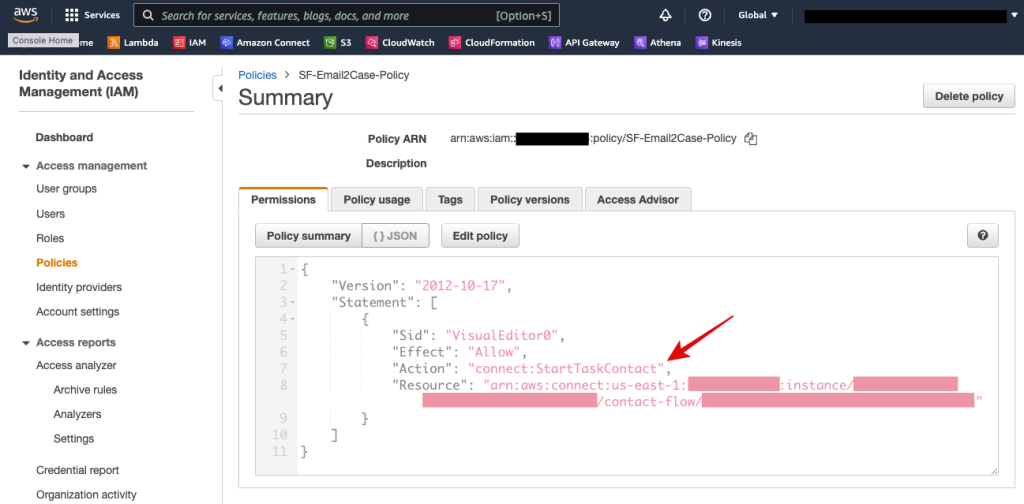Open User groups in sidebar
Screen dimensions: 1024x504
tap(67, 189)
